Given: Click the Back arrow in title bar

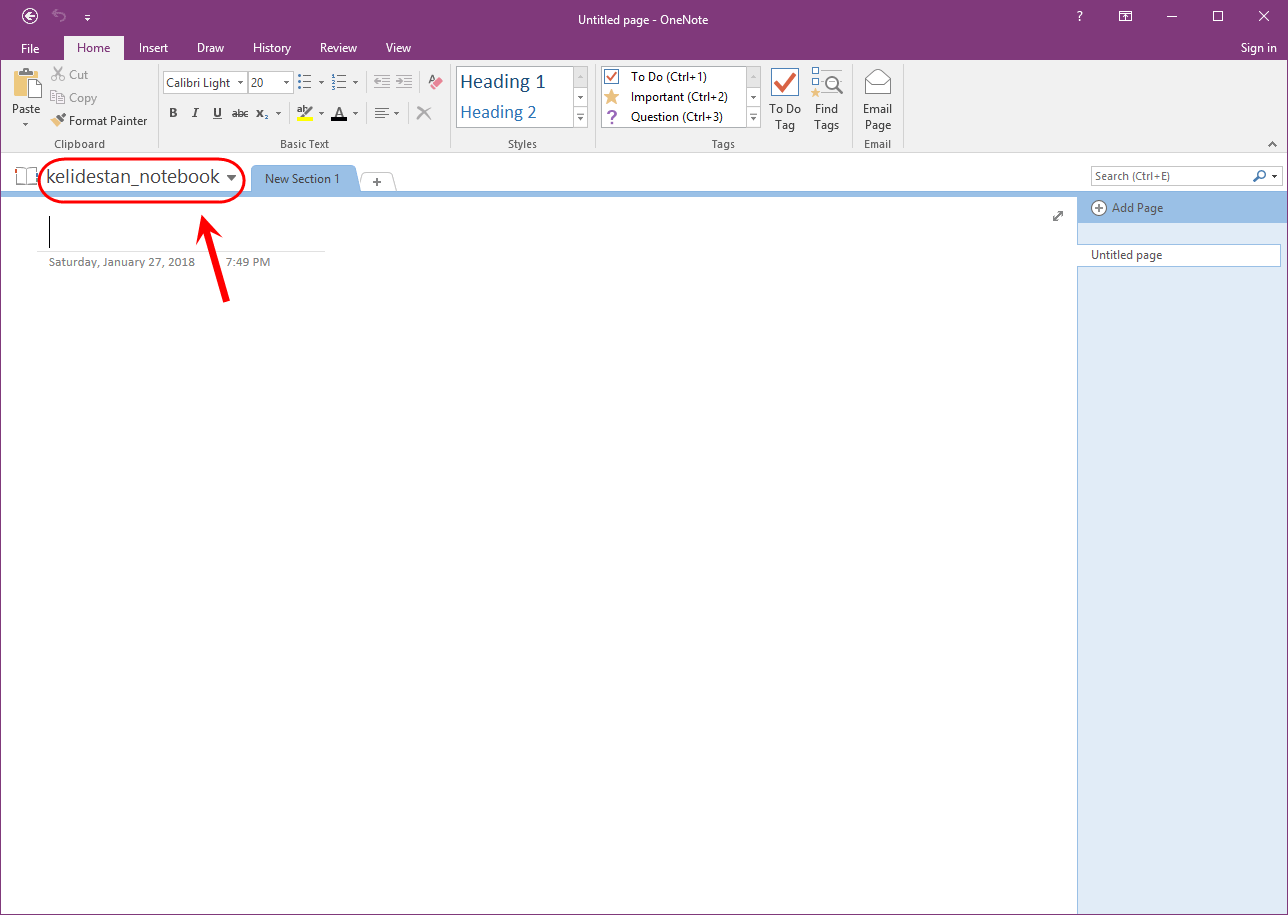Looking at the screenshot, I should click(31, 17).
